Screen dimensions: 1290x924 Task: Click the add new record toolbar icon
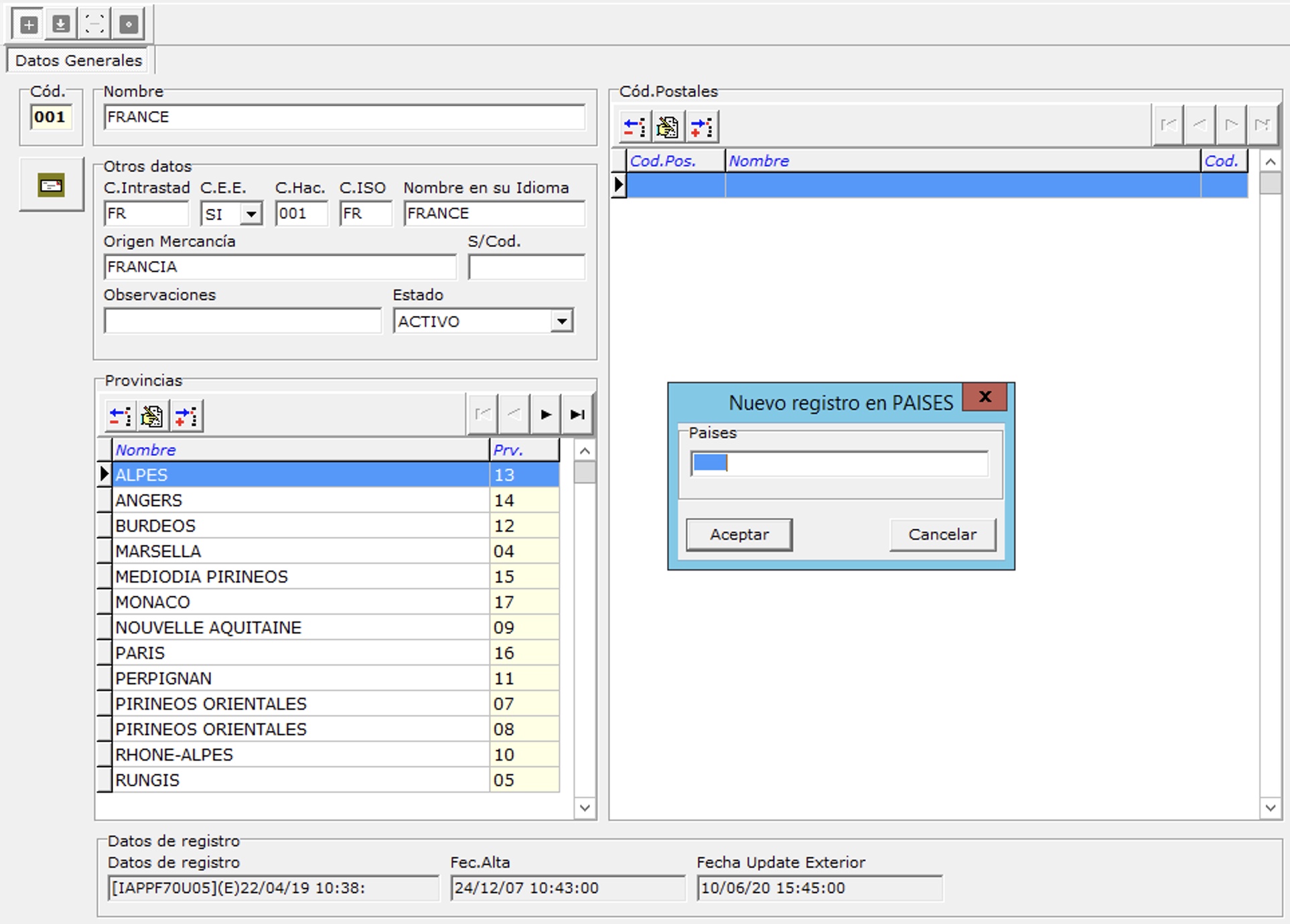coord(29,25)
